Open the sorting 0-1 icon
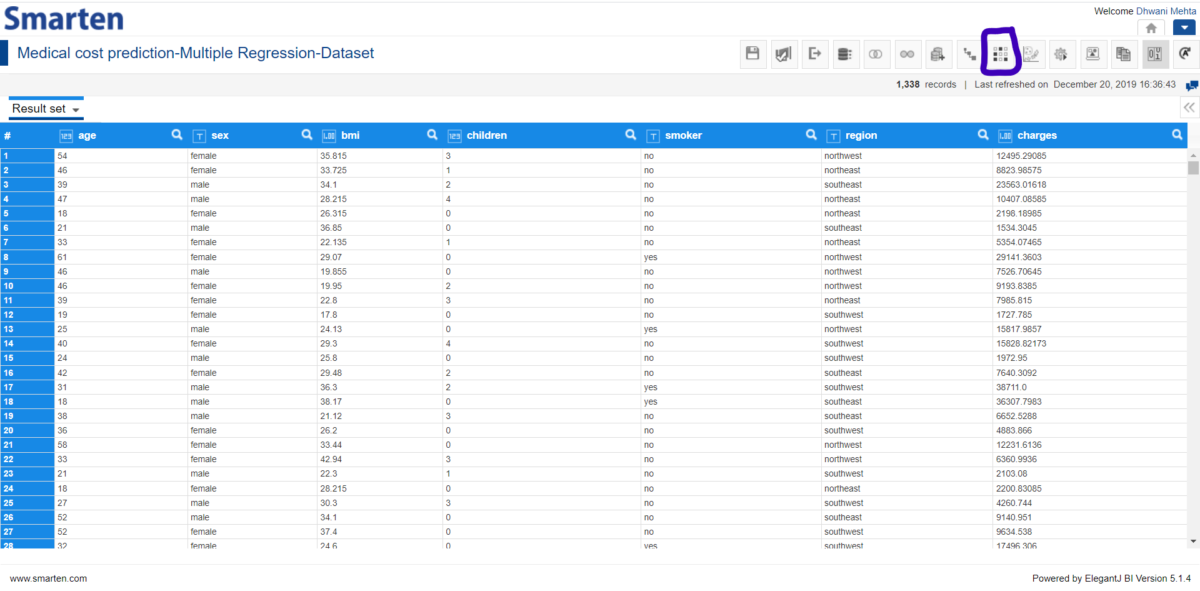Viewport: 1200px width, 591px height. [1153, 54]
